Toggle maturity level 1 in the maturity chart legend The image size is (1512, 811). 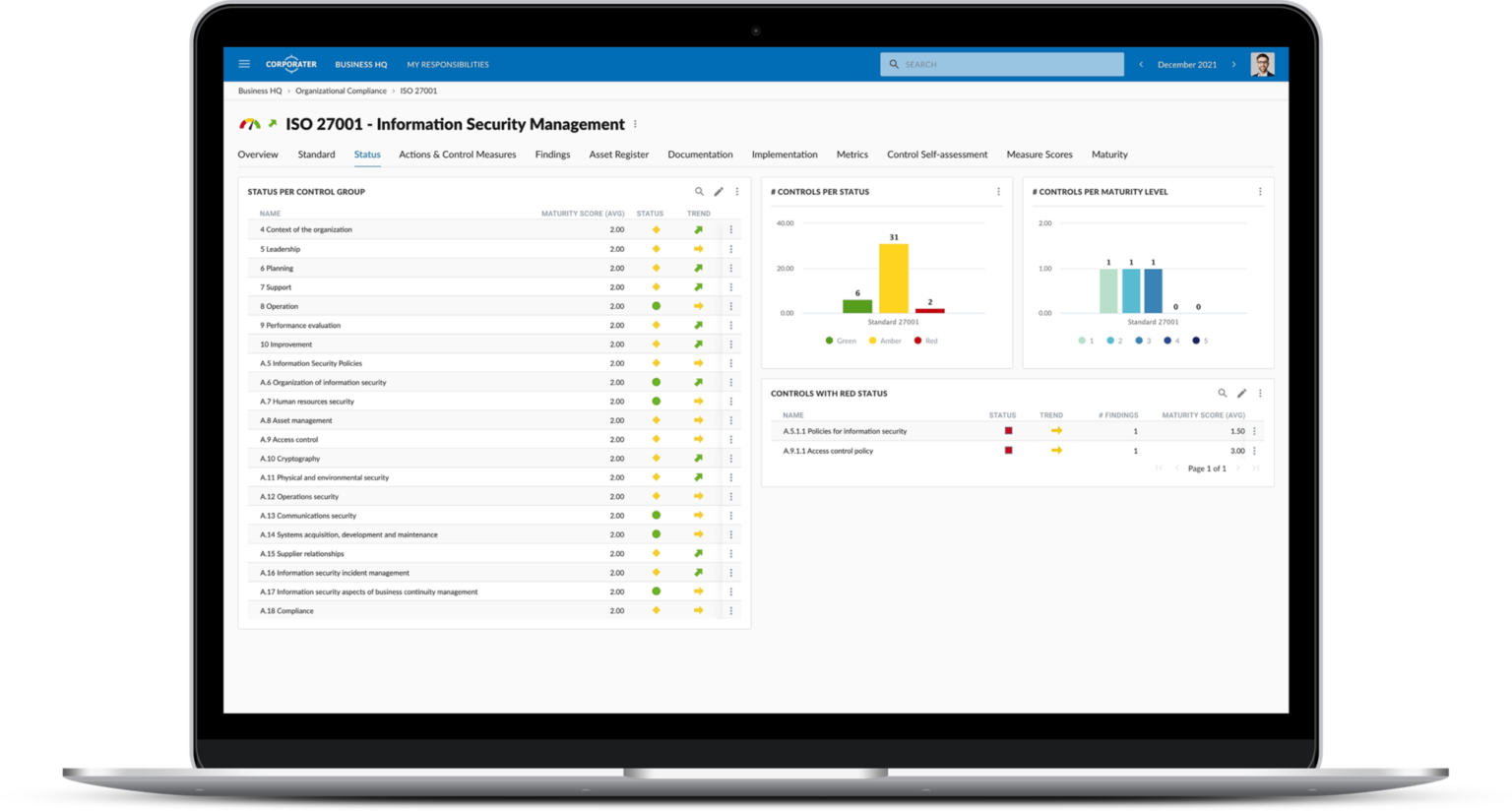pos(1085,340)
